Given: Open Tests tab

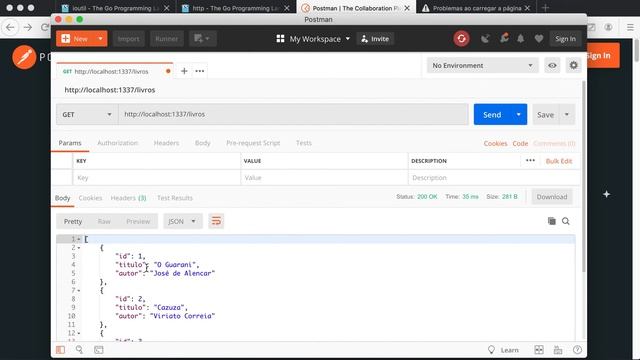Looking at the screenshot, I should click(x=304, y=143).
